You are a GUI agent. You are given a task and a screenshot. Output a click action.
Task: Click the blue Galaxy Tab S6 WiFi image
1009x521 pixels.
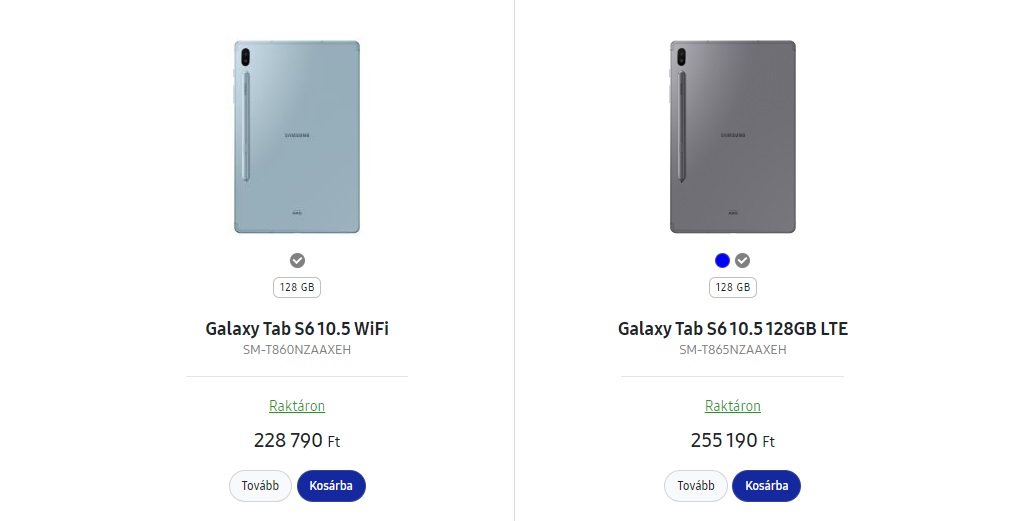tap(297, 137)
